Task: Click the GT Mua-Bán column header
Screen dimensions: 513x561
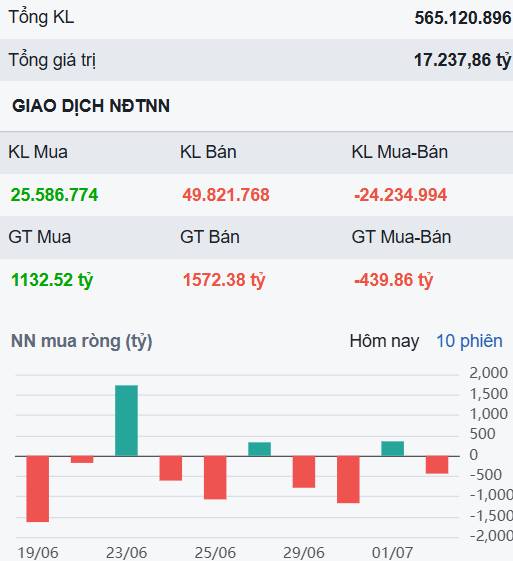Action: (x=401, y=237)
